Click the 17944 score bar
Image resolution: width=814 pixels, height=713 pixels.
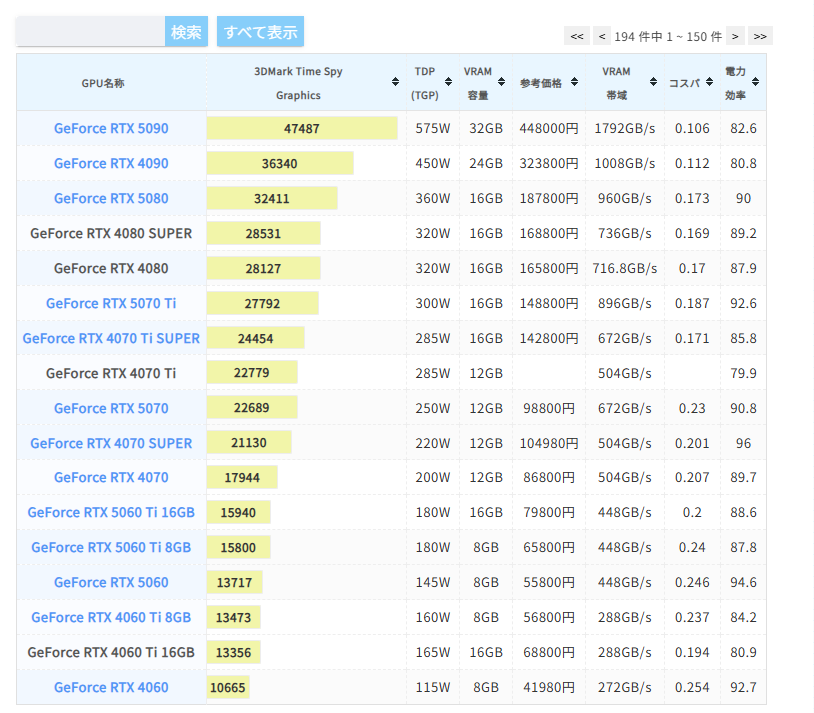click(x=242, y=477)
